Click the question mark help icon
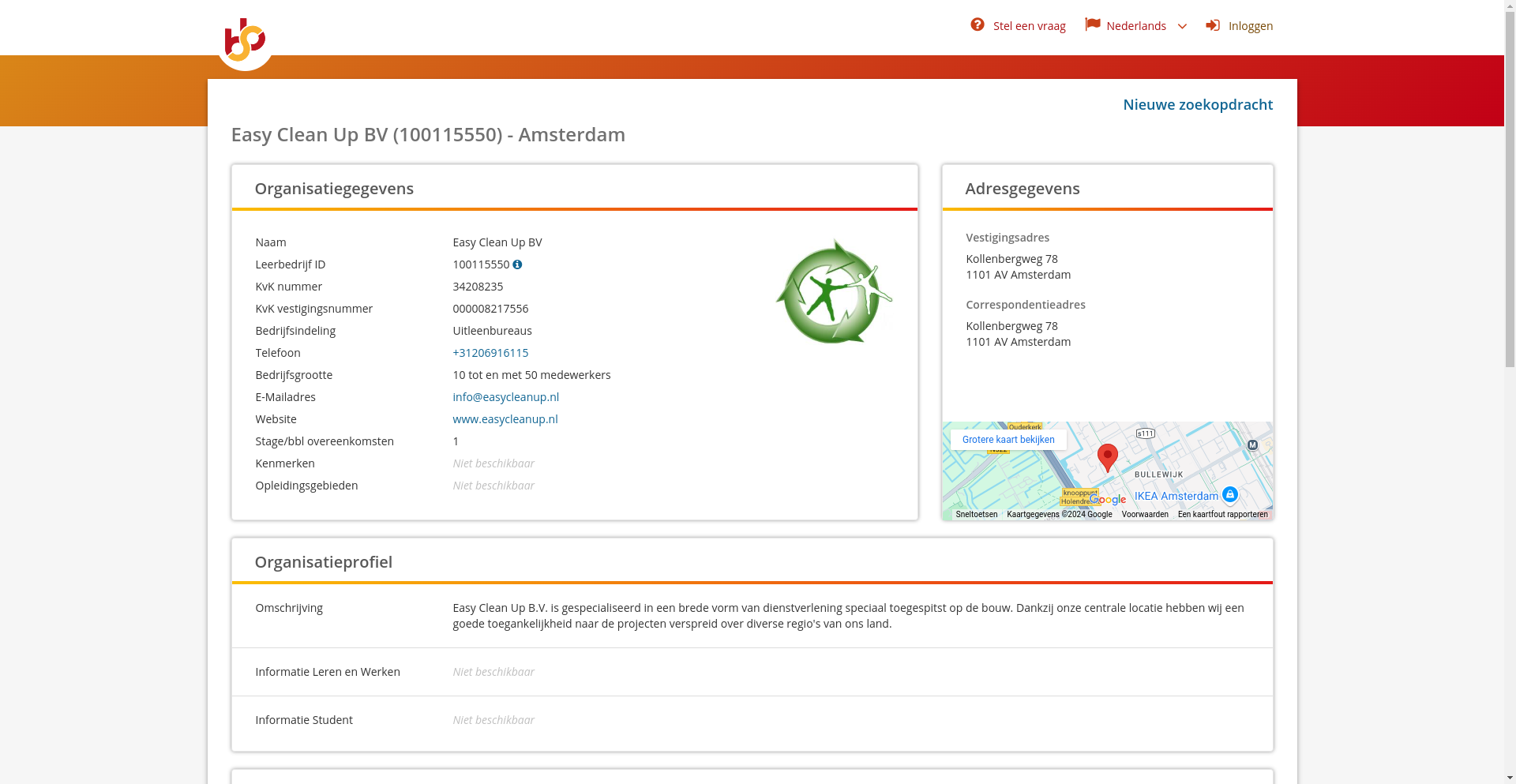The image size is (1516, 784). click(x=978, y=24)
